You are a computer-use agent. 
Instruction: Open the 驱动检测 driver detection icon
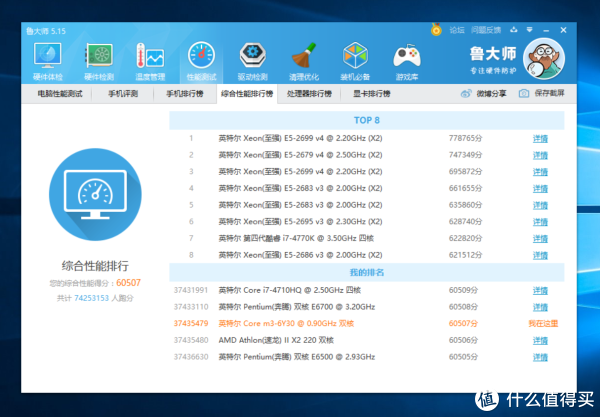click(x=253, y=61)
